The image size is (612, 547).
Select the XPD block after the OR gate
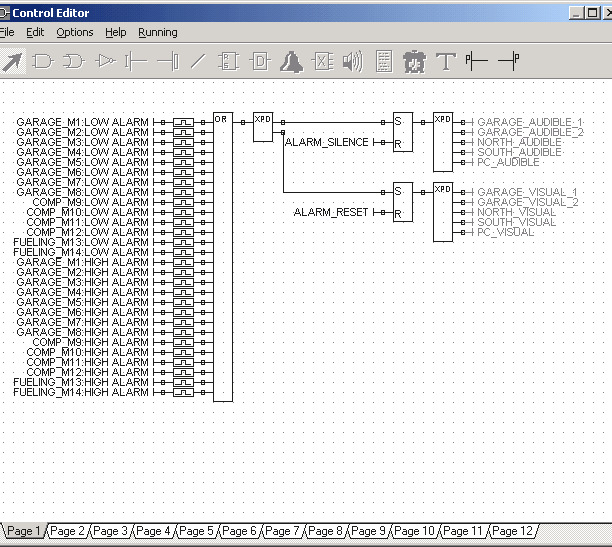pyautogui.click(x=263, y=127)
